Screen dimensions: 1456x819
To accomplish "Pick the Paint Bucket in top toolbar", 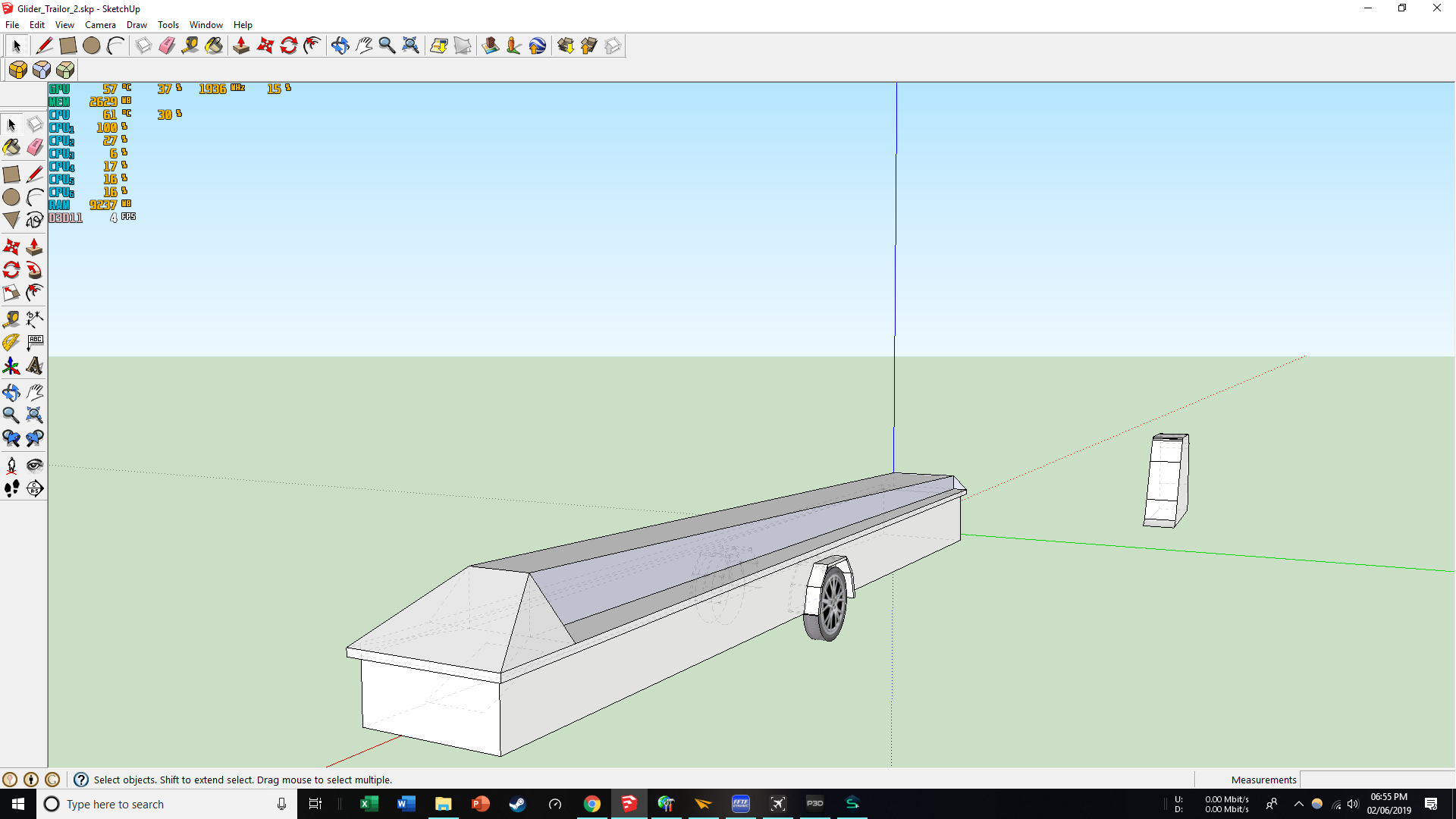I will pos(214,46).
